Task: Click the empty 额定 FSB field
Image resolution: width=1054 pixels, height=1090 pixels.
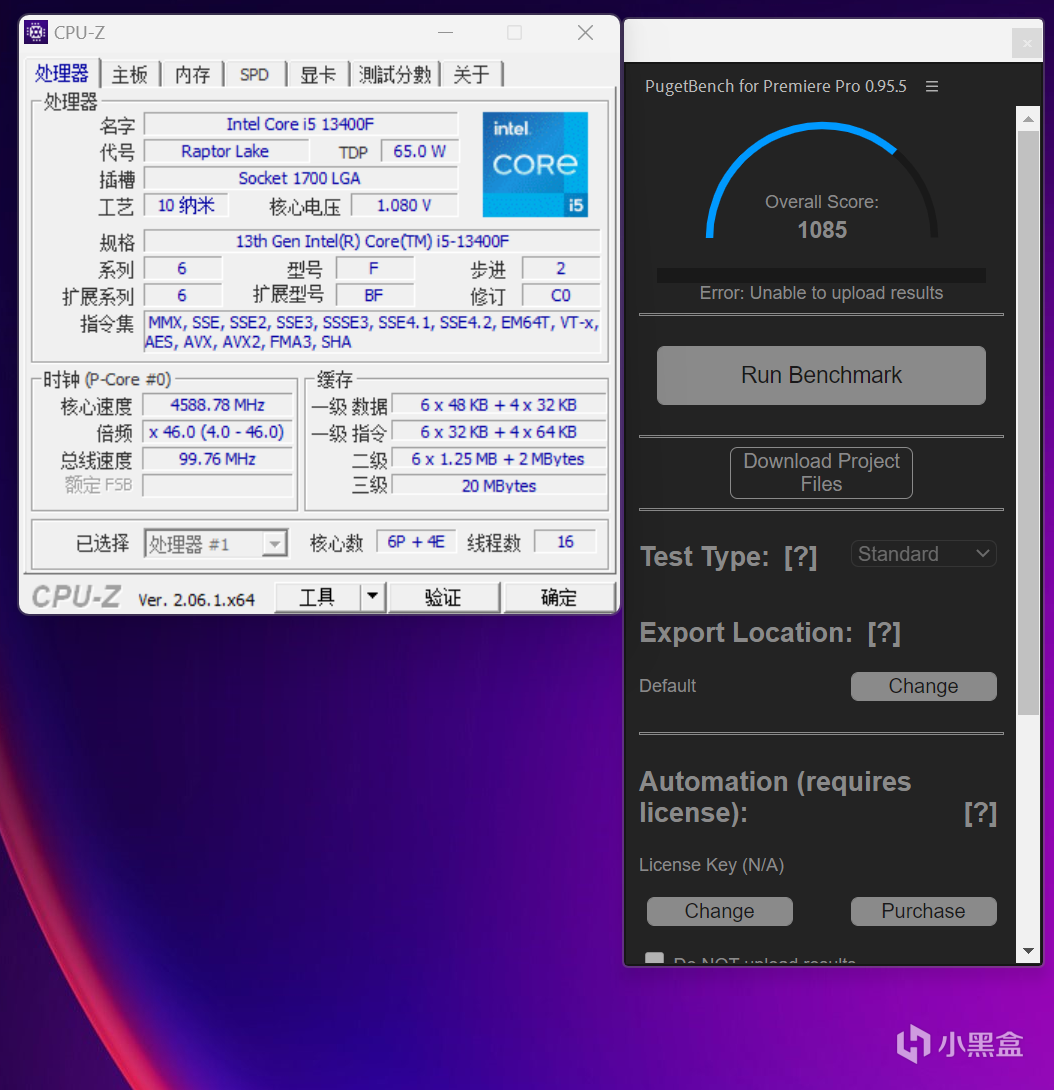Action: pos(218,485)
